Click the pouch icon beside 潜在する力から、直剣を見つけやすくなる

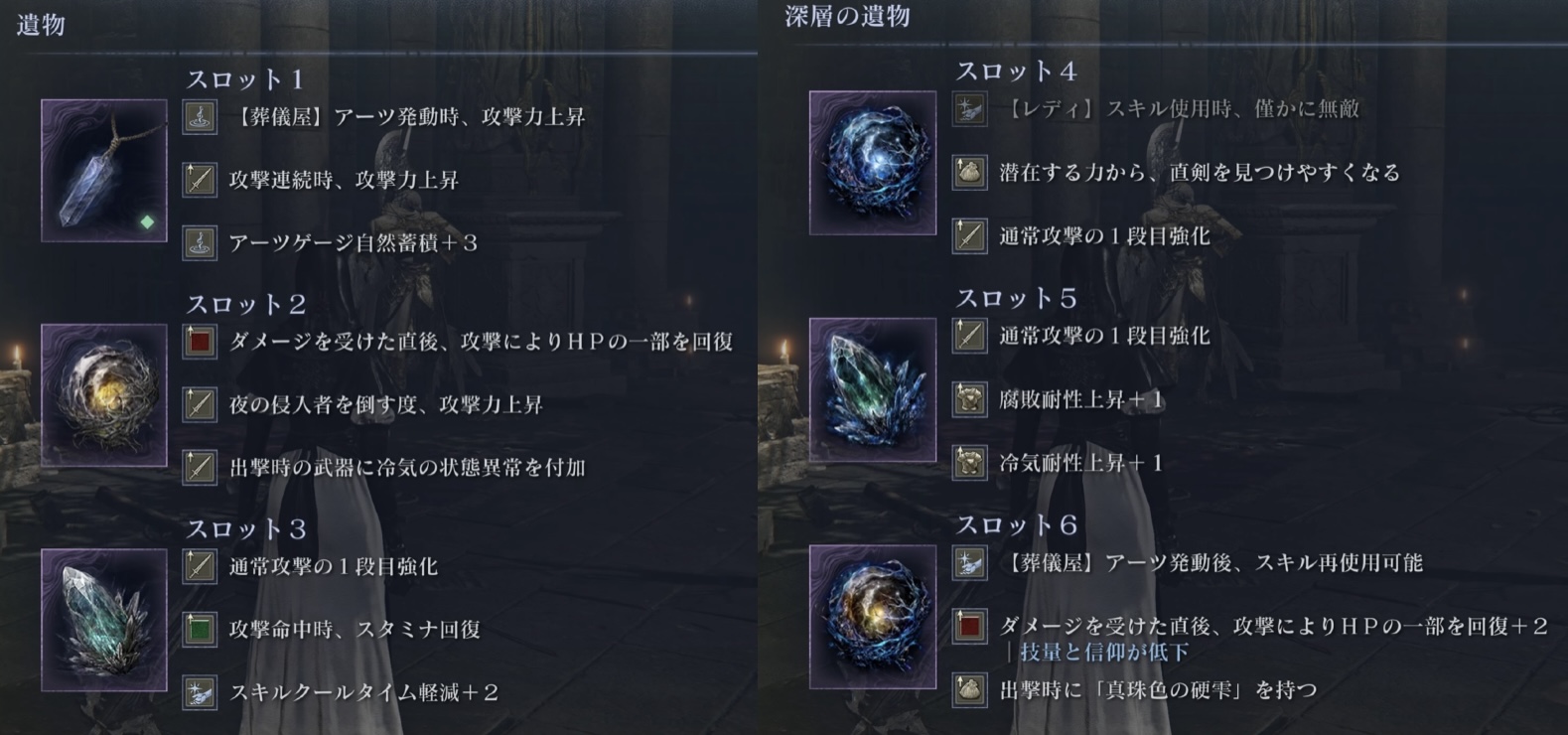[969, 172]
